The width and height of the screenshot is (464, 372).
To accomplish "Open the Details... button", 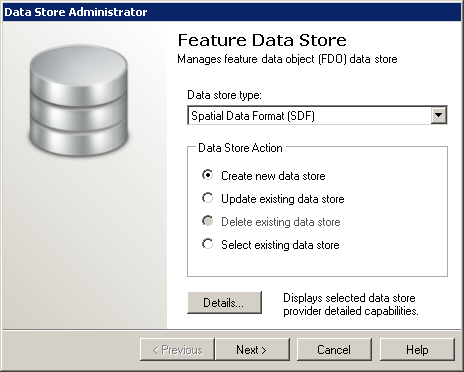I will click(x=224, y=303).
